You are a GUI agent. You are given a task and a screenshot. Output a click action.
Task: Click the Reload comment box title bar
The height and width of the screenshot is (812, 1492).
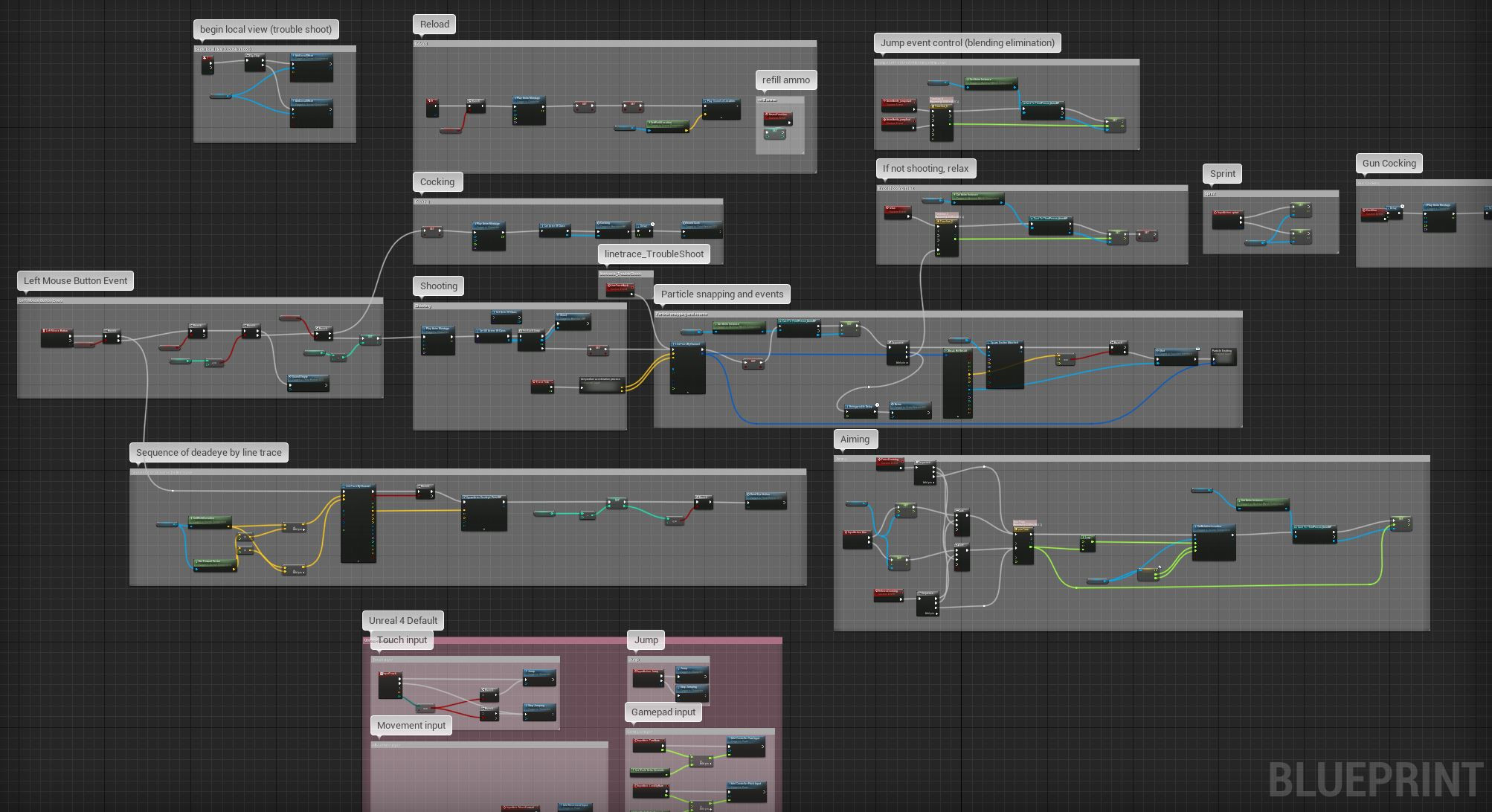click(615, 44)
